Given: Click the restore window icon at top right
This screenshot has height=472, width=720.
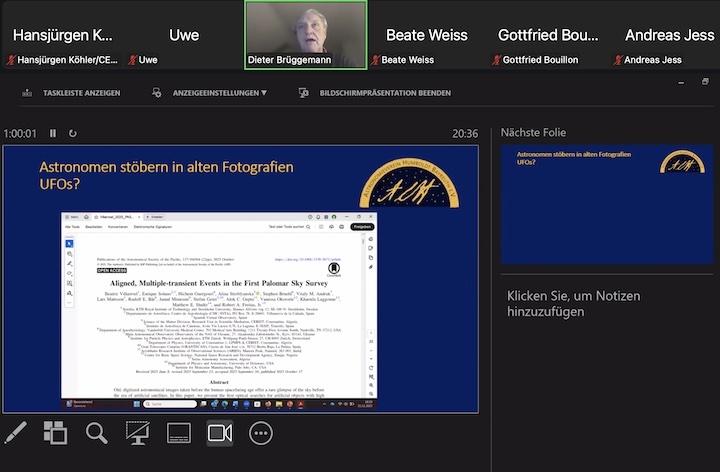Looking at the screenshot, I should pyautogui.click(x=706, y=82).
